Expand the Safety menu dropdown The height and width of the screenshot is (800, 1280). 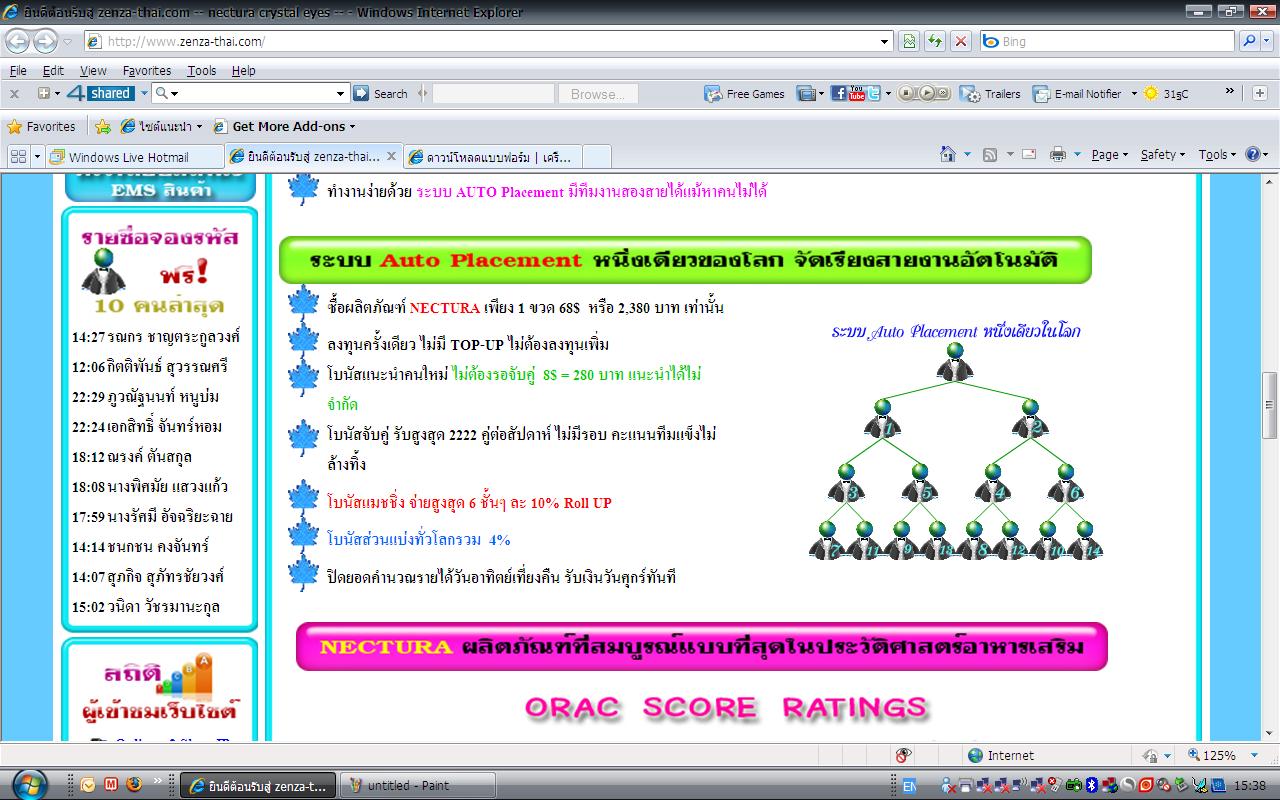tap(1163, 154)
